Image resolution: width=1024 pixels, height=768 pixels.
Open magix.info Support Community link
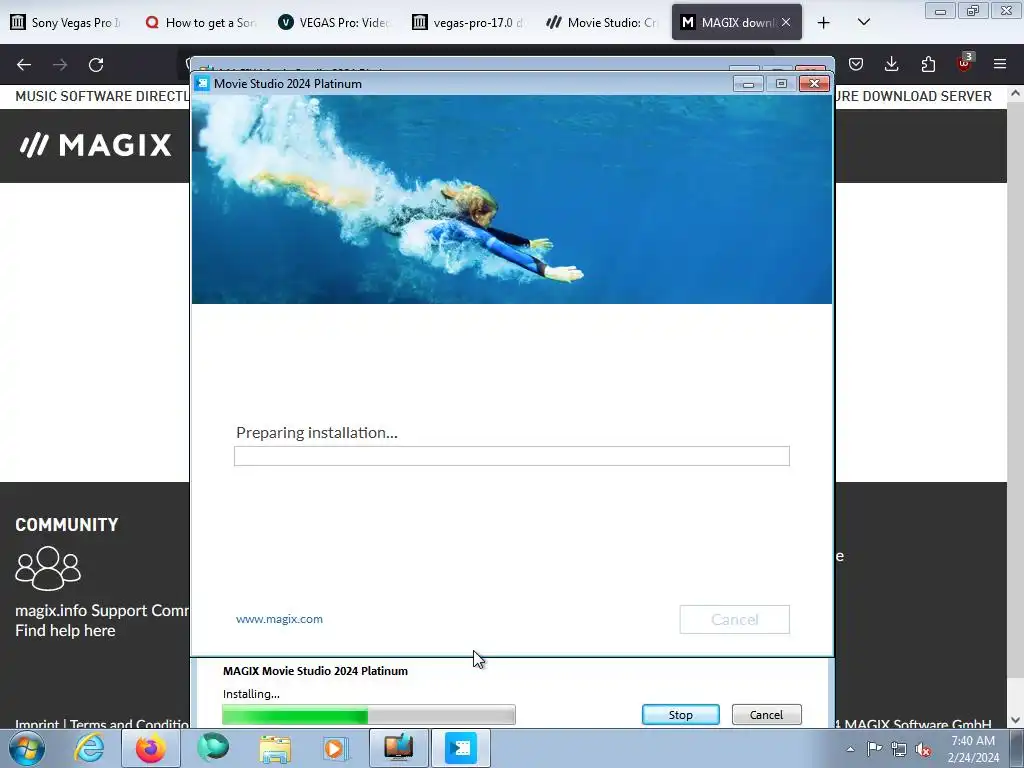pyautogui.click(x=102, y=611)
